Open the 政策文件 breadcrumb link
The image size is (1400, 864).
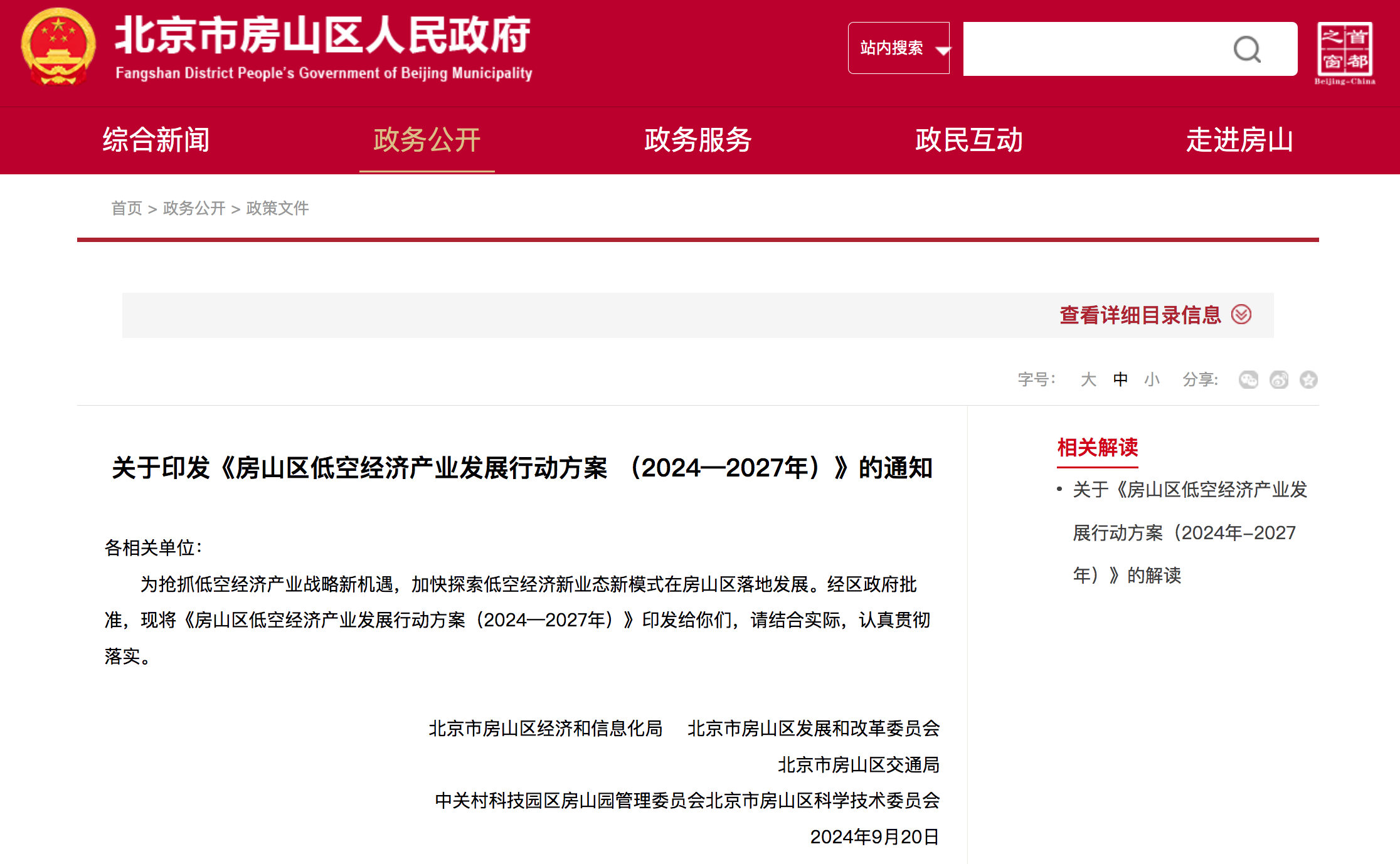[x=278, y=208]
